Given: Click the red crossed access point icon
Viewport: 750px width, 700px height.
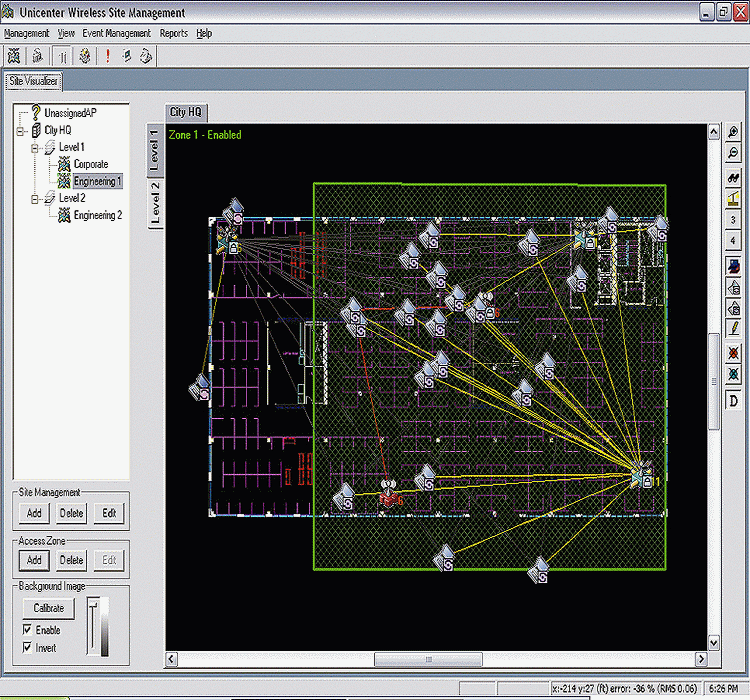Looking at the screenshot, I should (x=734, y=352).
